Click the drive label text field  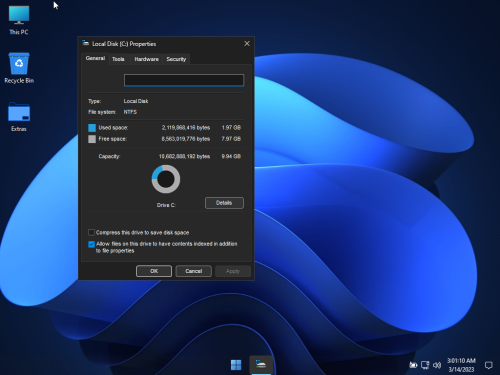[x=184, y=80]
